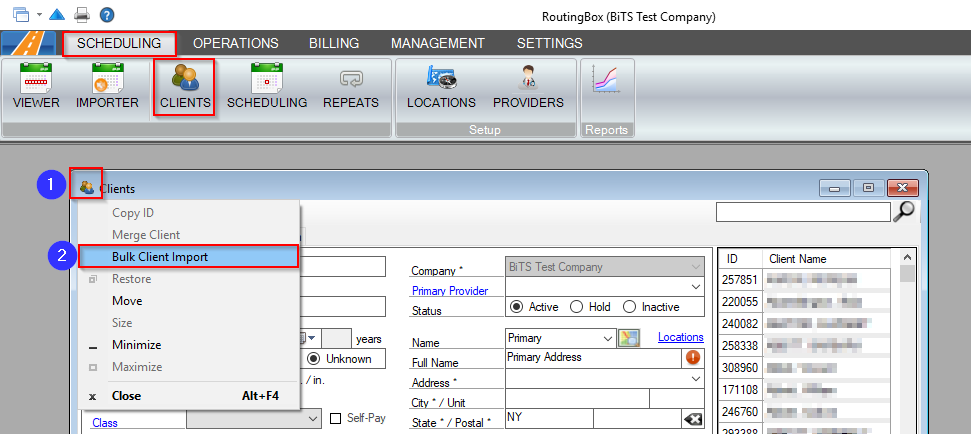Click the search magnifier icon

coord(903,211)
